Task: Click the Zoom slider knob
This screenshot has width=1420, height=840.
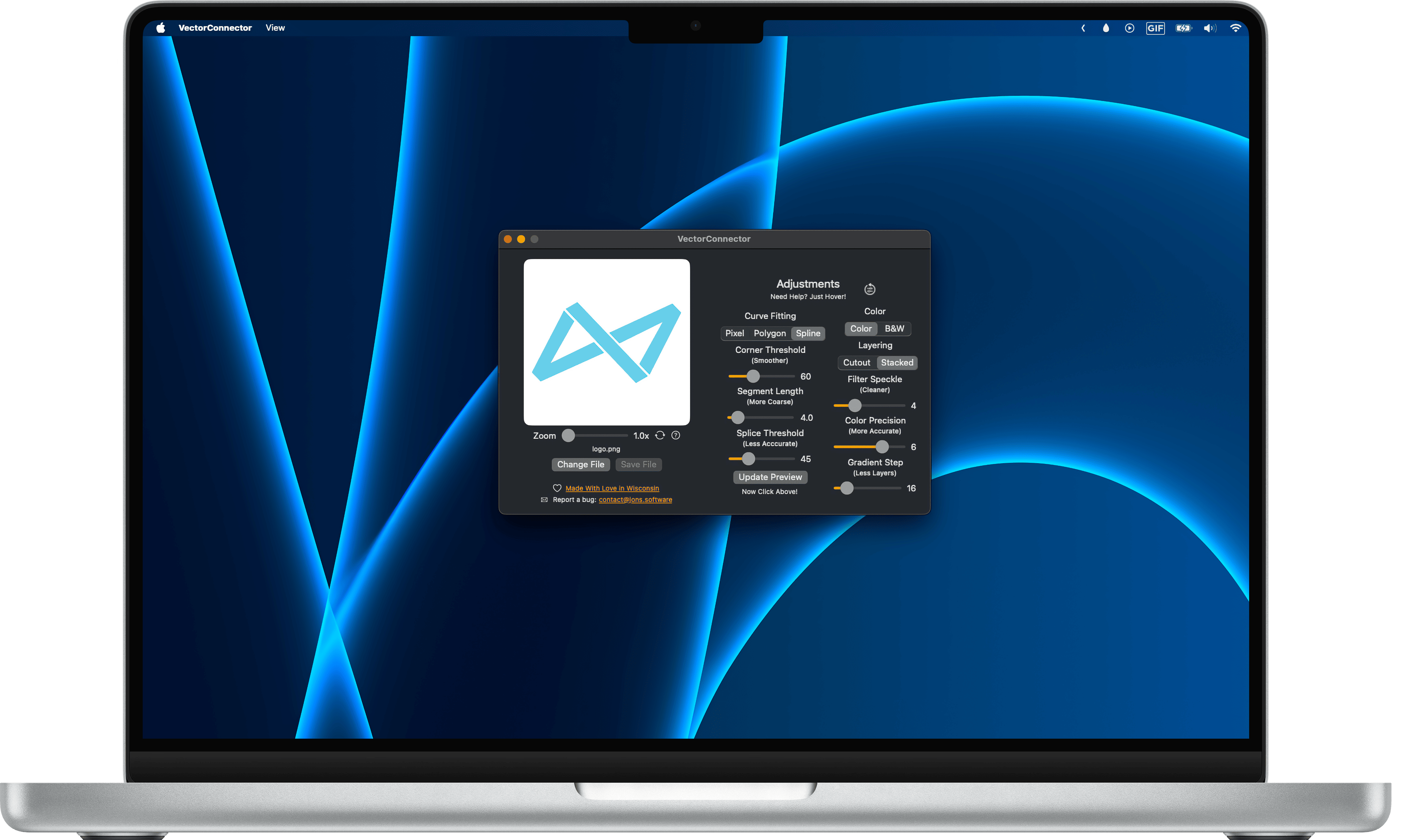Action: (x=568, y=435)
